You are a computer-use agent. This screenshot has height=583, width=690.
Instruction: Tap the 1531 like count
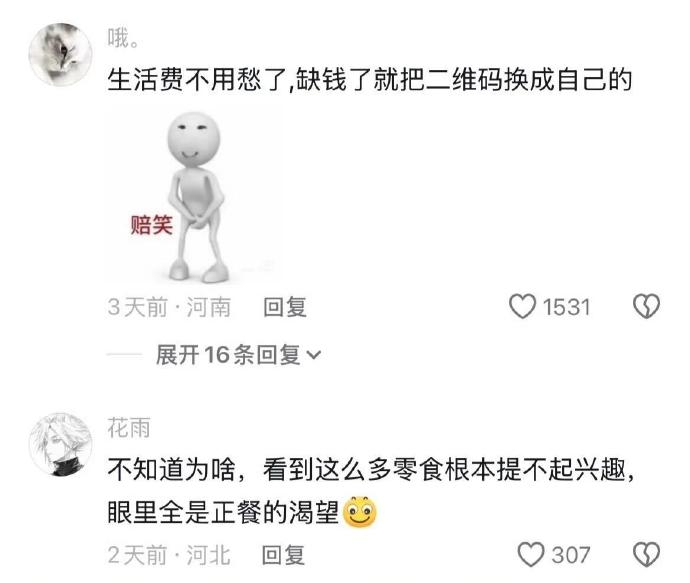[x=566, y=307]
